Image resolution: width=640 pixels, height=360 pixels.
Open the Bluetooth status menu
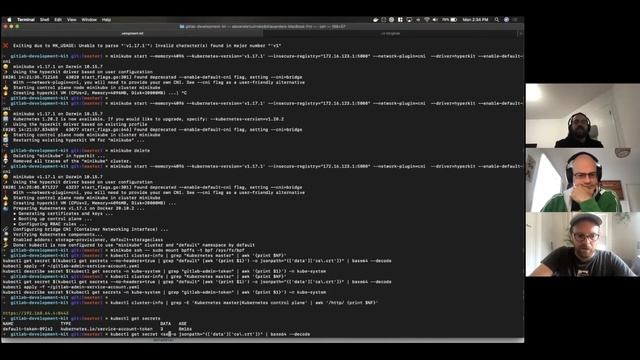click(418, 20)
